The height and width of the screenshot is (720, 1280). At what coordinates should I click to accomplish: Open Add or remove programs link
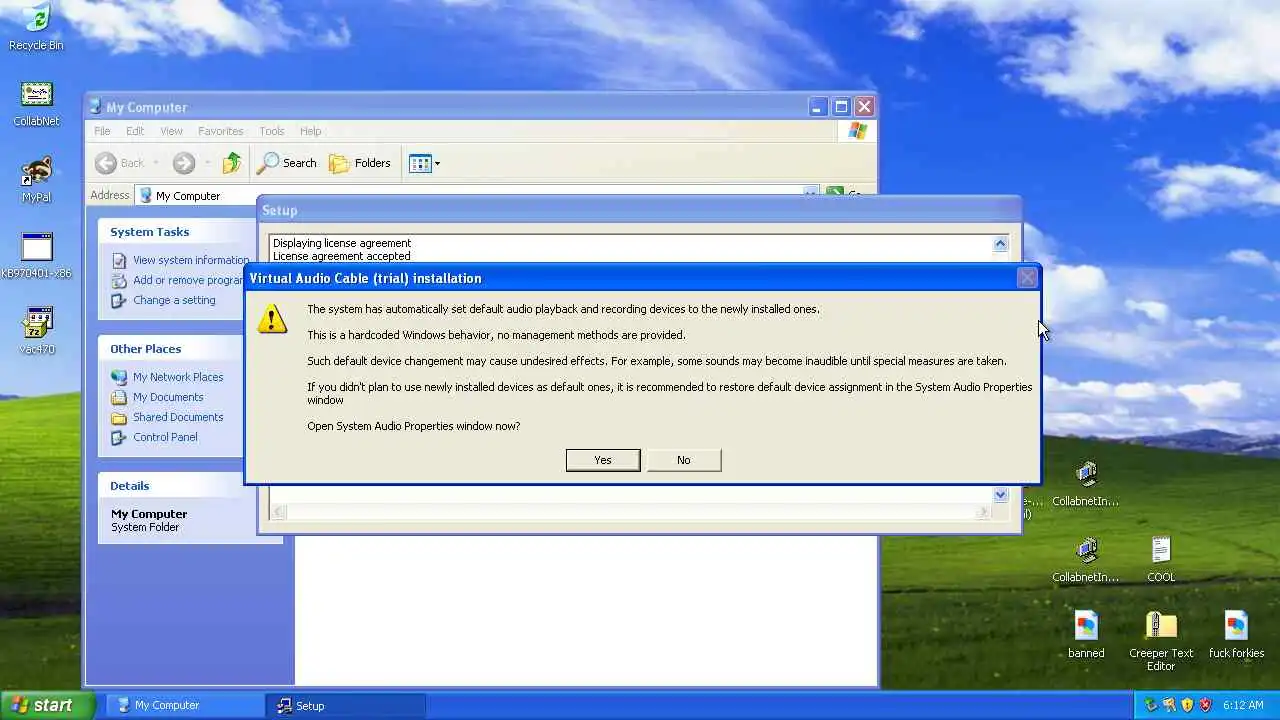pyautogui.click(x=189, y=280)
